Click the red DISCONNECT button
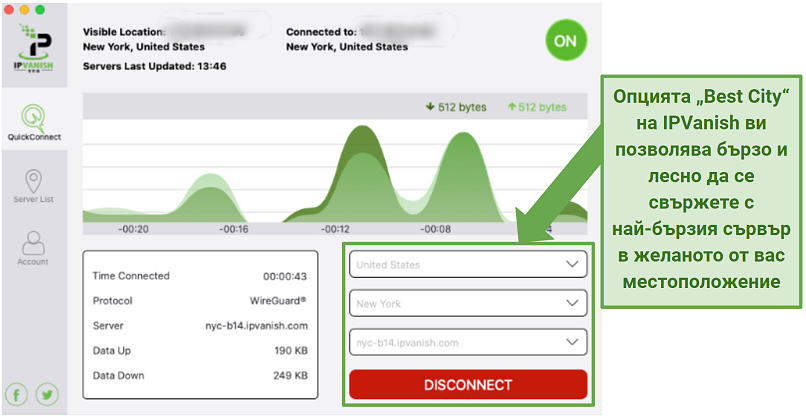Screen dimensions: 806x416 pos(468,385)
